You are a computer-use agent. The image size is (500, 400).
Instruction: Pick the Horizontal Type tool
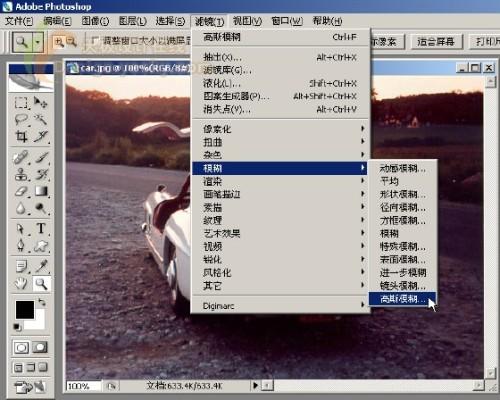pyautogui.click(x=41, y=228)
